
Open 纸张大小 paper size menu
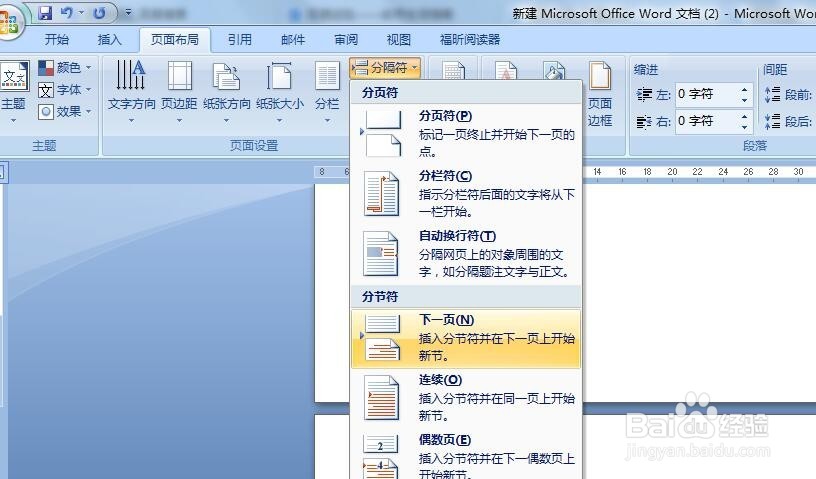[279, 93]
